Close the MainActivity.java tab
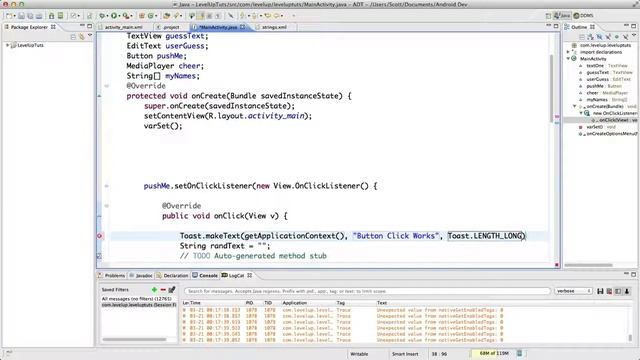The height and width of the screenshot is (360, 640). 242,27
